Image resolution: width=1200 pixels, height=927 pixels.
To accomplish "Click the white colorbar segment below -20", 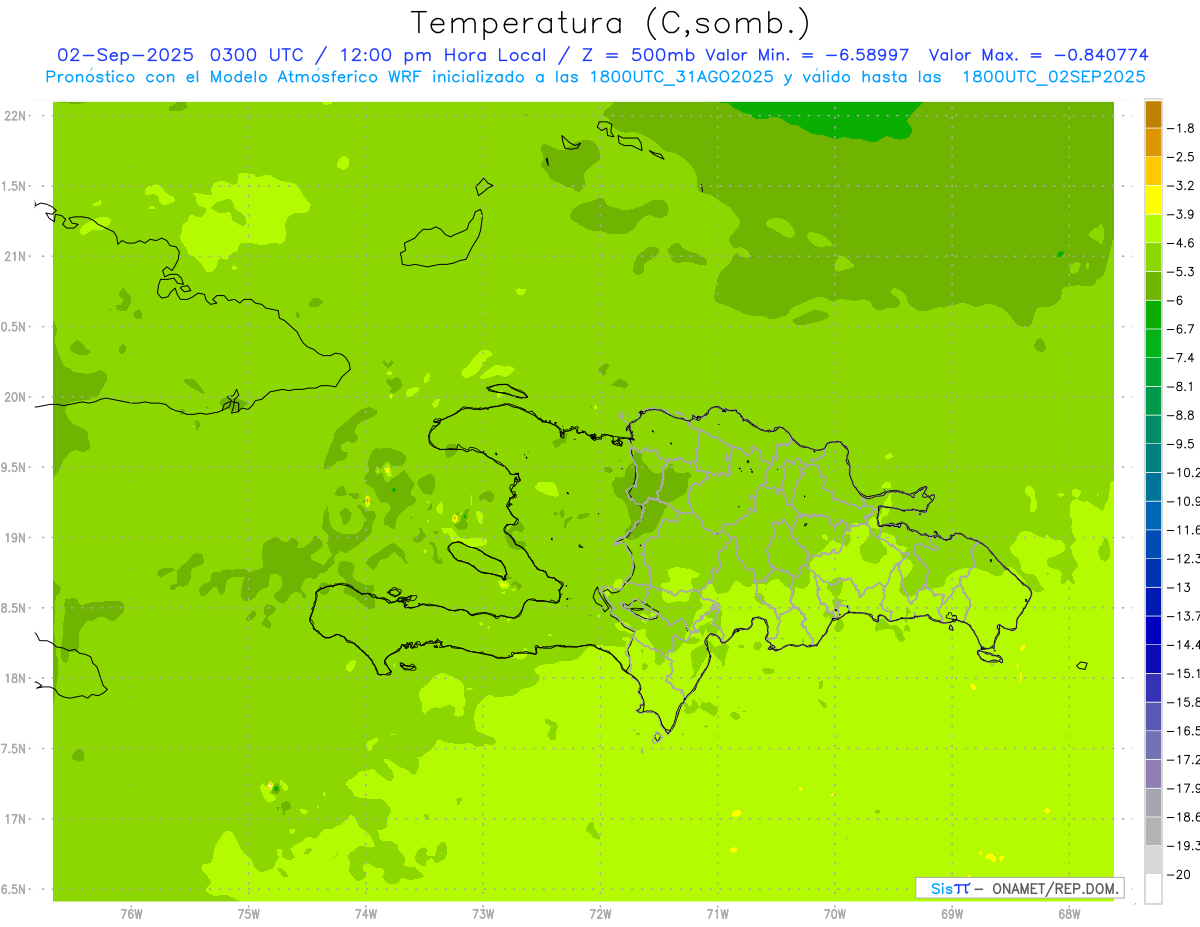I will [x=1153, y=888].
